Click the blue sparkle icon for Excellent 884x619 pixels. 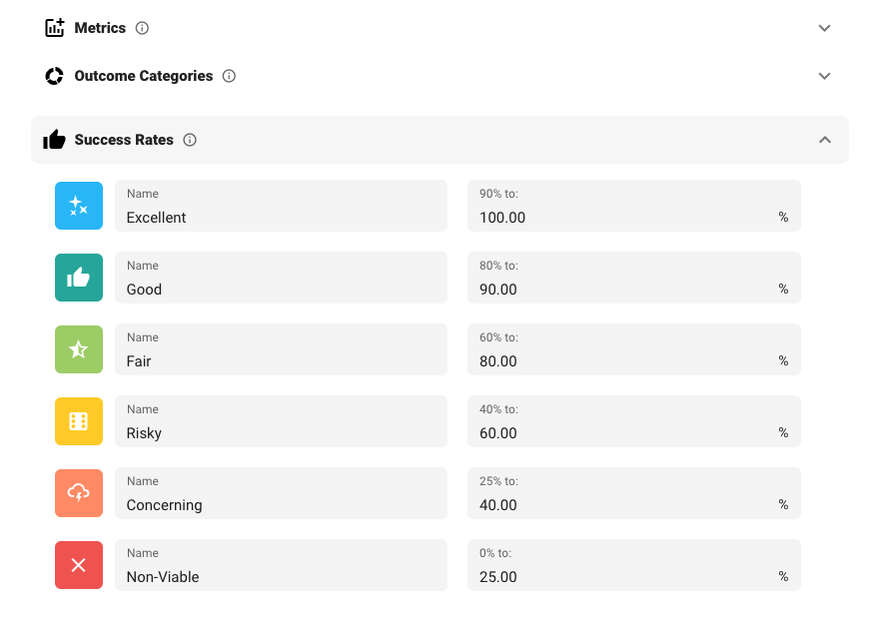pyautogui.click(x=78, y=206)
